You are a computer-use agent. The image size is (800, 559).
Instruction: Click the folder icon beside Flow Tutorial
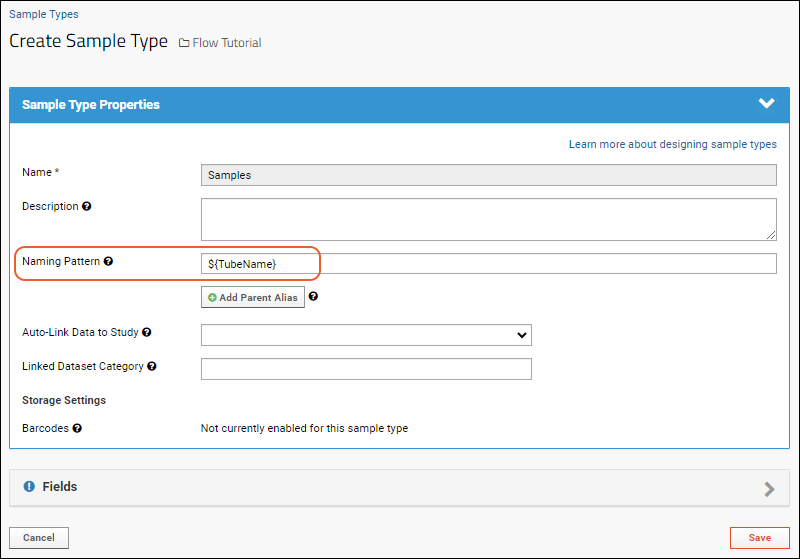(184, 43)
